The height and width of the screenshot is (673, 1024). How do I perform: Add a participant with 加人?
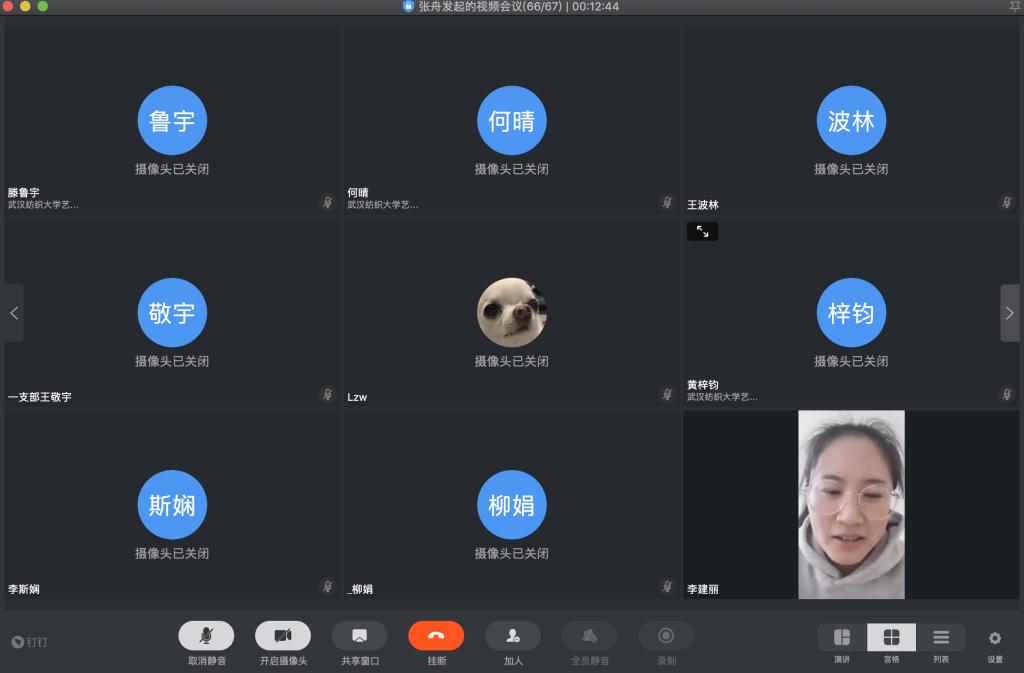[513, 636]
